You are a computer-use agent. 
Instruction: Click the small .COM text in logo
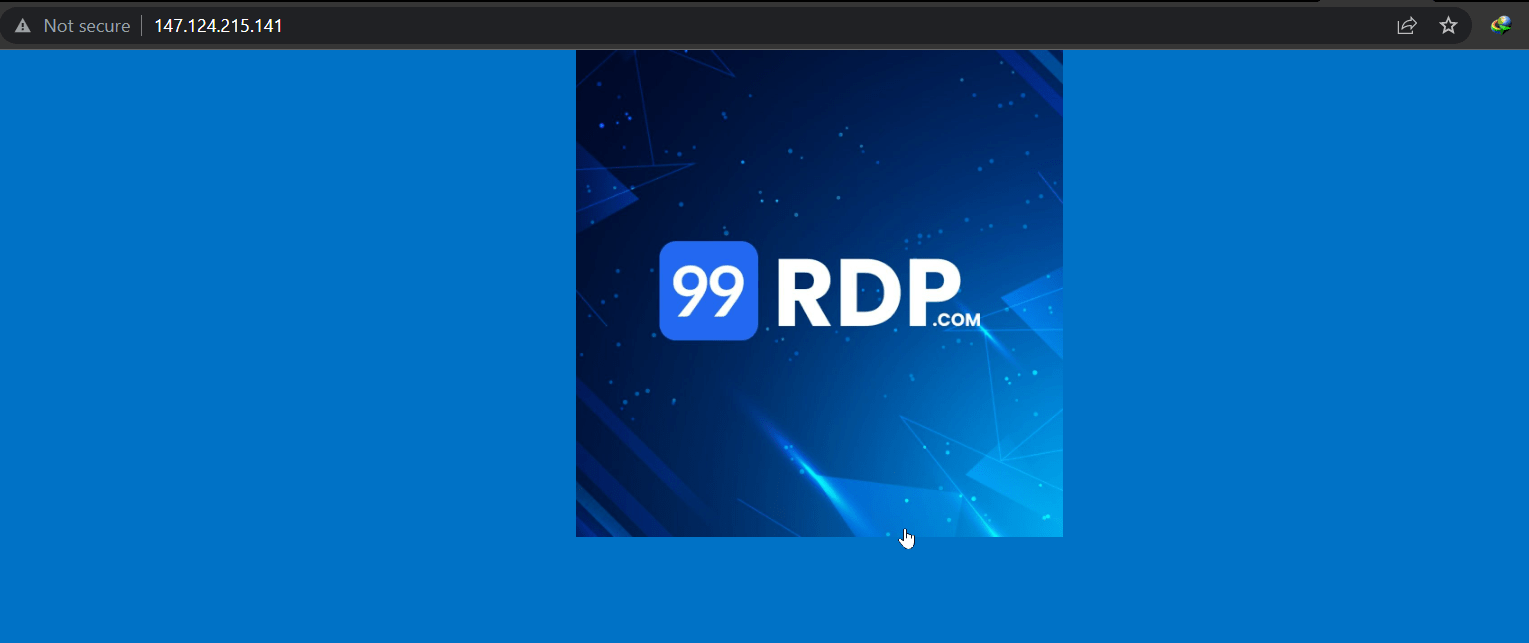pyautogui.click(x=956, y=321)
